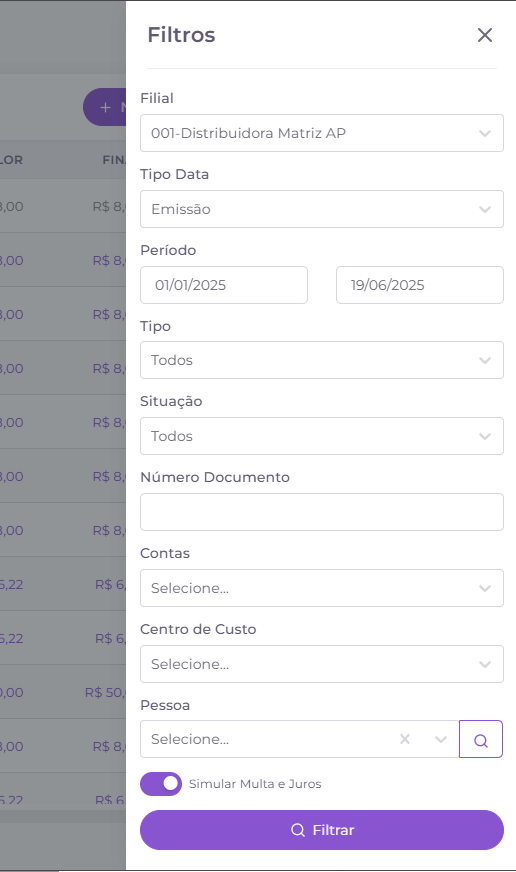Image resolution: width=516 pixels, height=872 pixels.
Task: Open the Tipo dropdown showing Todos
Action: 322,360
